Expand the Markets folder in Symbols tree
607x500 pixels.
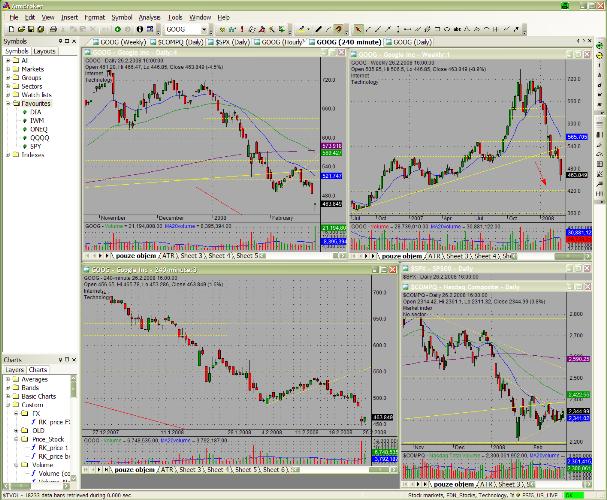[x=8, y=69]
